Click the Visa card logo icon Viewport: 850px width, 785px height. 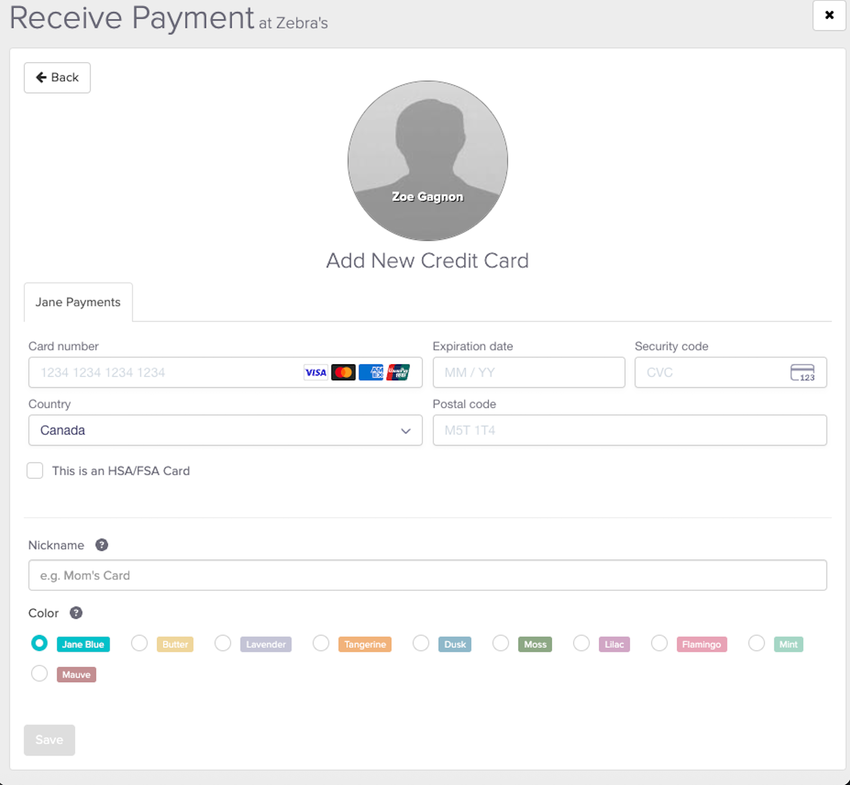[316, 372]
